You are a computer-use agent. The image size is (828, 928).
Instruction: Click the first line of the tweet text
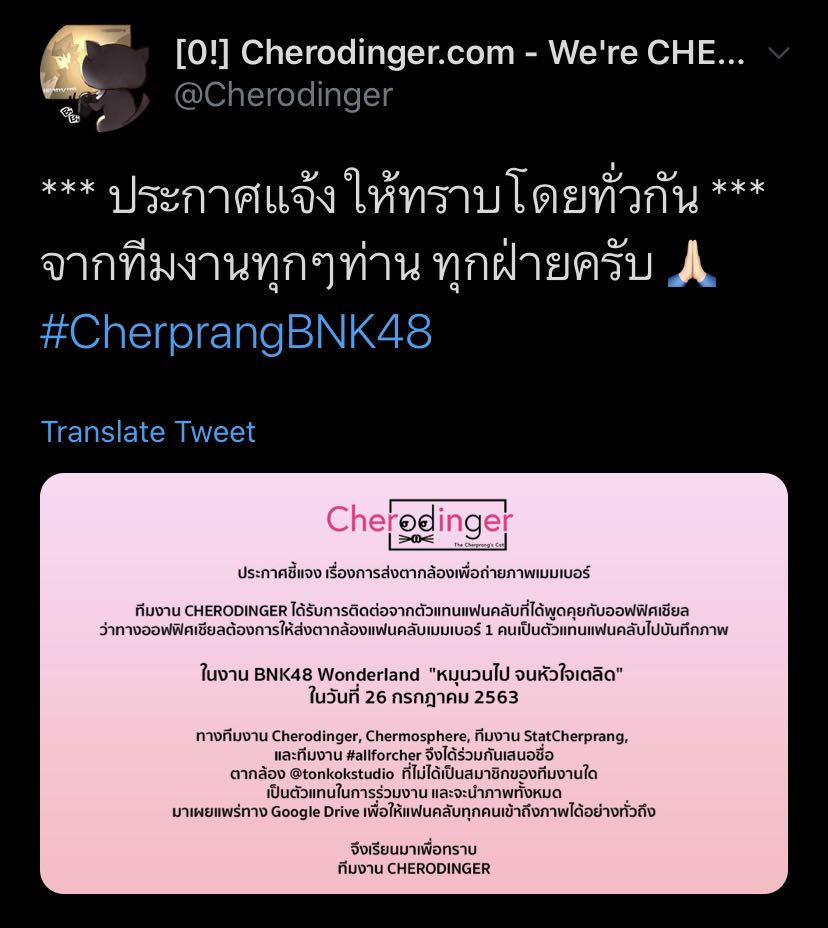[x=403, y=194]
